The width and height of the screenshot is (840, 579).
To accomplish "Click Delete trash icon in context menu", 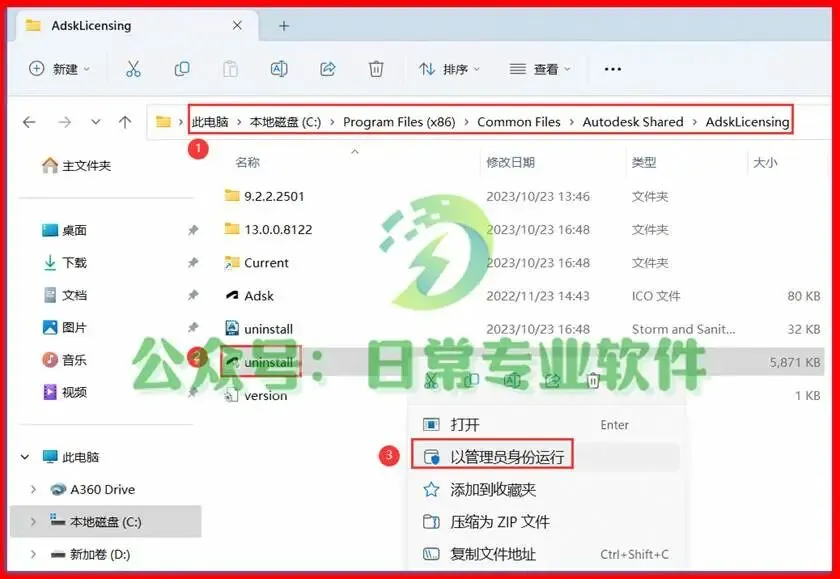I will [x=593, y=380].
